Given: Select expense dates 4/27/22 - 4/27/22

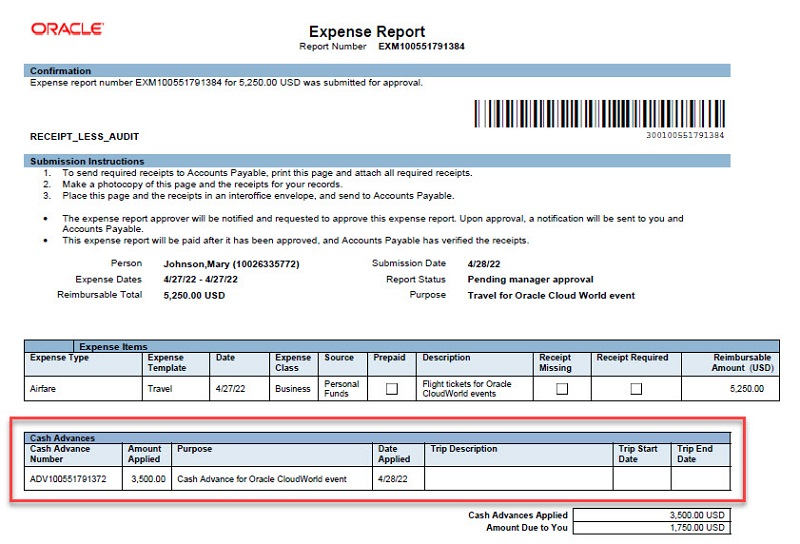Looking at the screenshot, I should click(201, 279).
